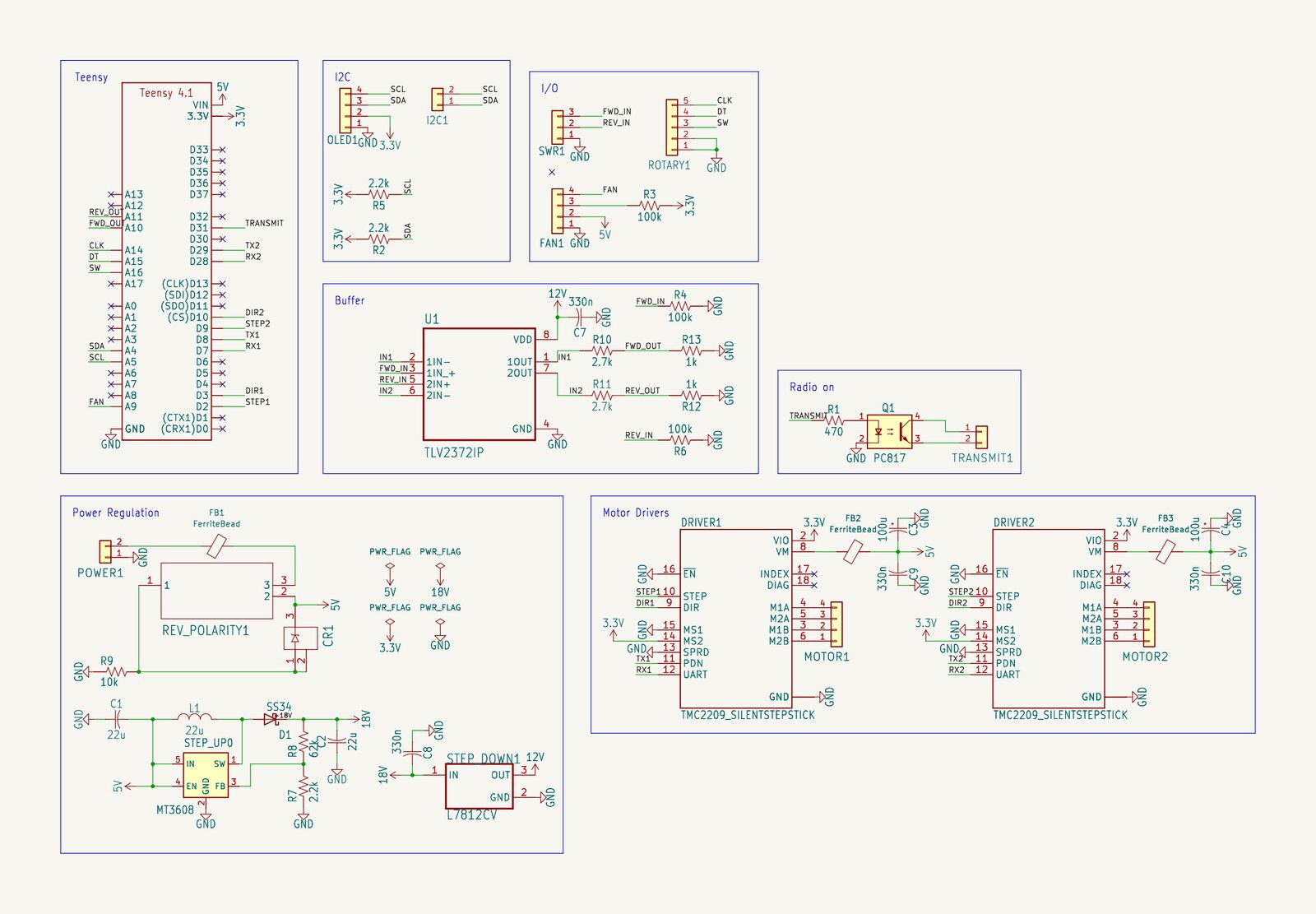Select the R1 470 ohm resistor

tap(834, 420)
